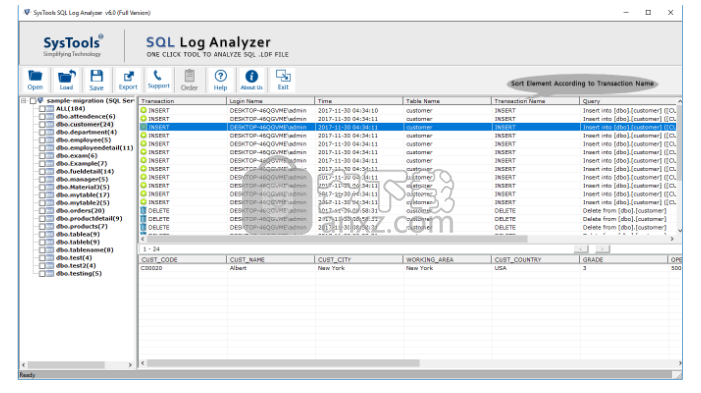This screenshot has width=701, height=393.
Task: Check the sample-migration root checkbox
Action: point(33,101)
